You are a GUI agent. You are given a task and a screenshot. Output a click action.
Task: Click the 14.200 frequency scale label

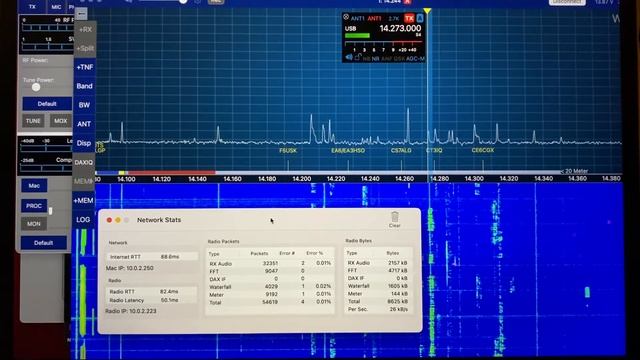click(x=302, y=179)
